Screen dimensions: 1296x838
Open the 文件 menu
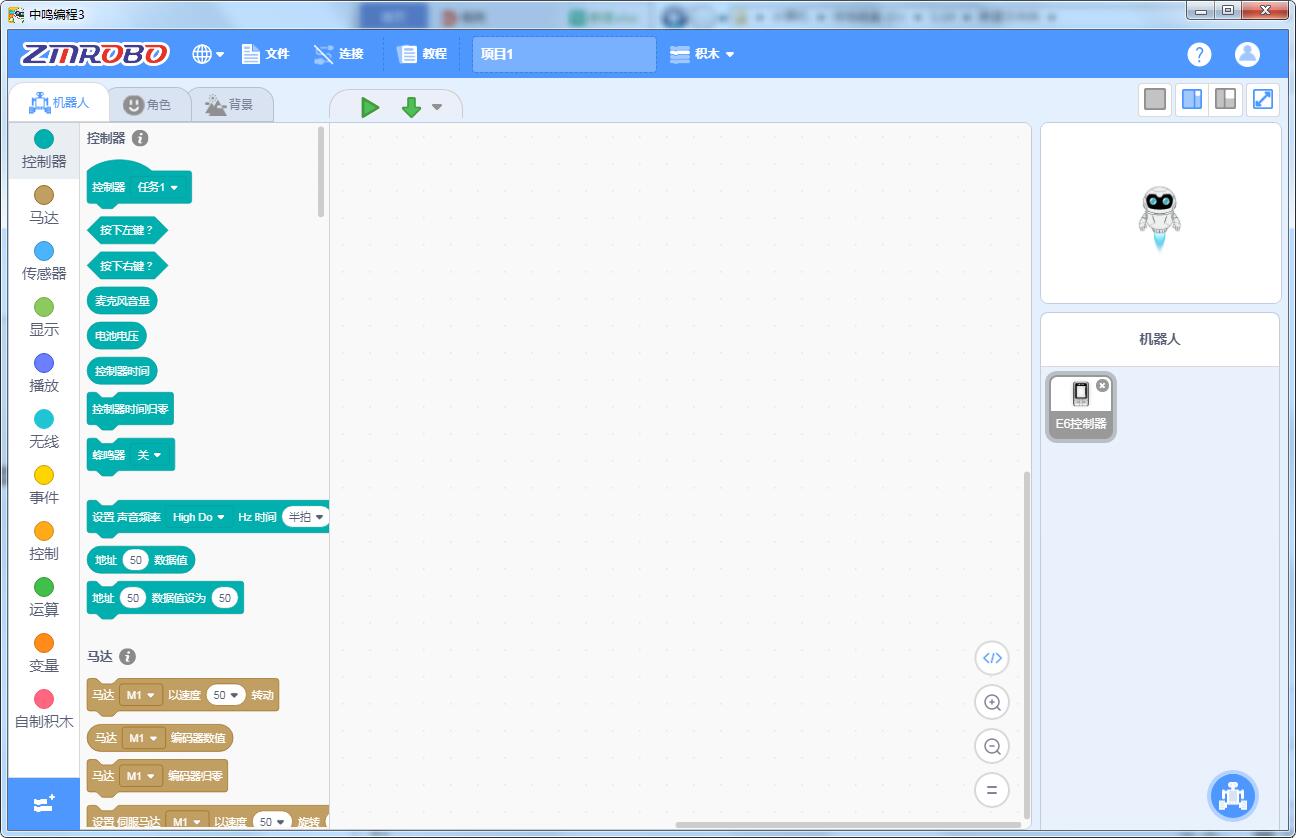(x=265, y=54)
